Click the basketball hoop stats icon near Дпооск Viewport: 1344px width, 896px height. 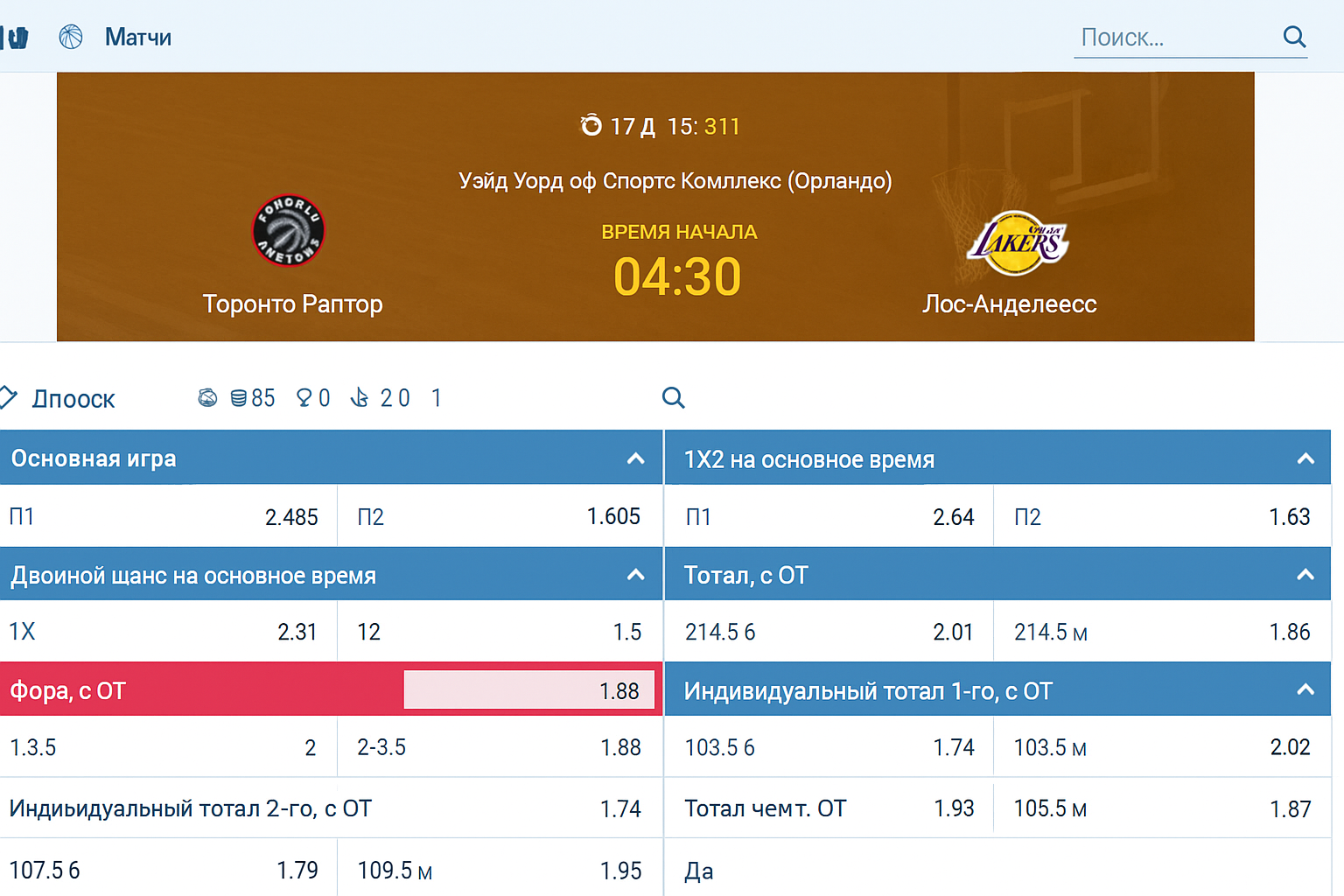tap(207, 398)
